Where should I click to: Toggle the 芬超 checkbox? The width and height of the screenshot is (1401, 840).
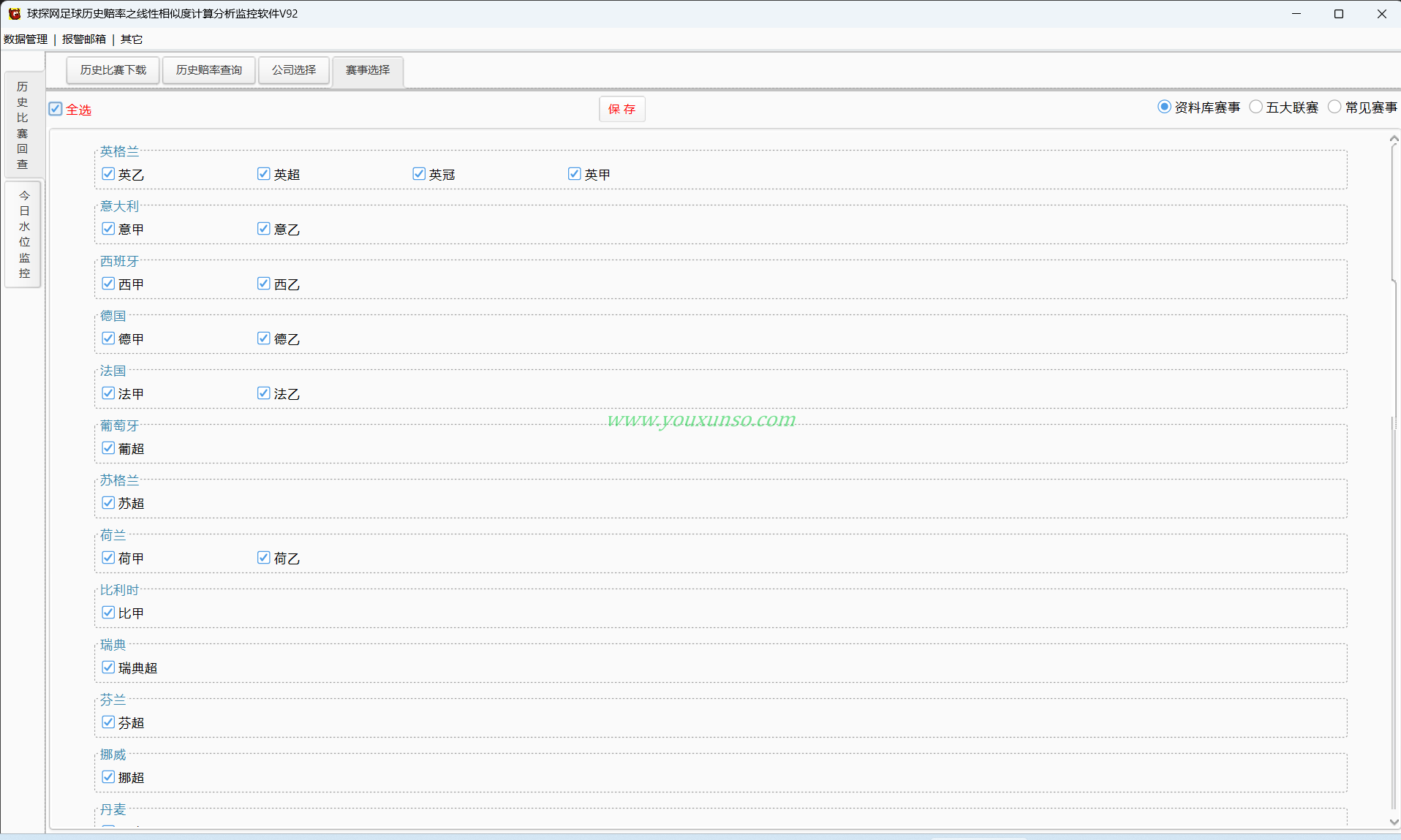pyautogui.click(x=108, y=722)
